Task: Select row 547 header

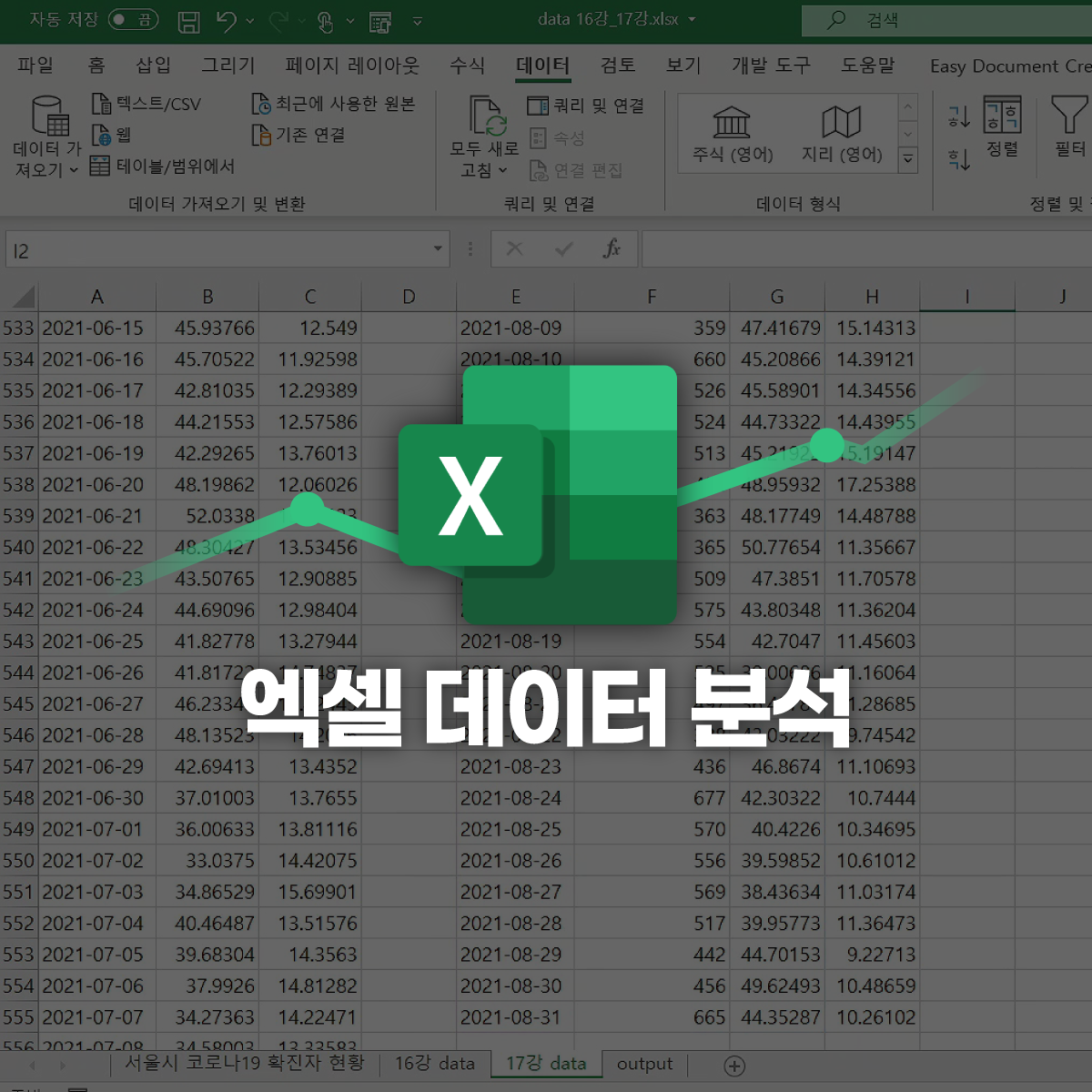Action: point(18,767)
